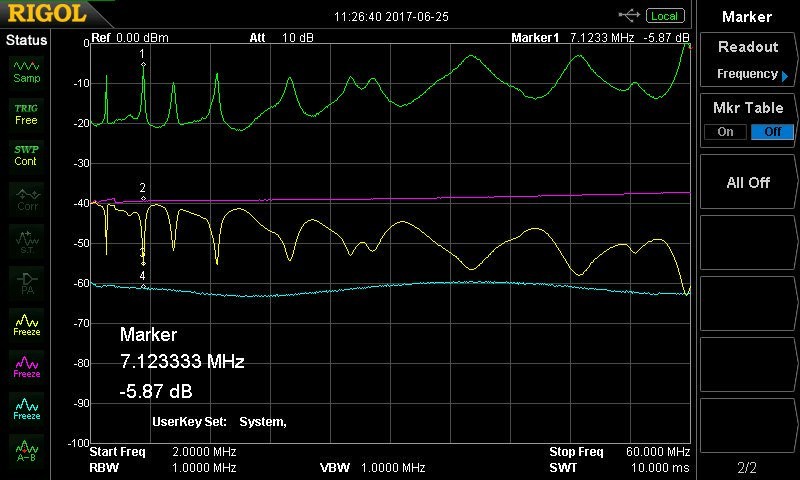Click the grayed-out Corr status icon
Image resolution: width=800 pixels, height=480 pixels.
27,198
